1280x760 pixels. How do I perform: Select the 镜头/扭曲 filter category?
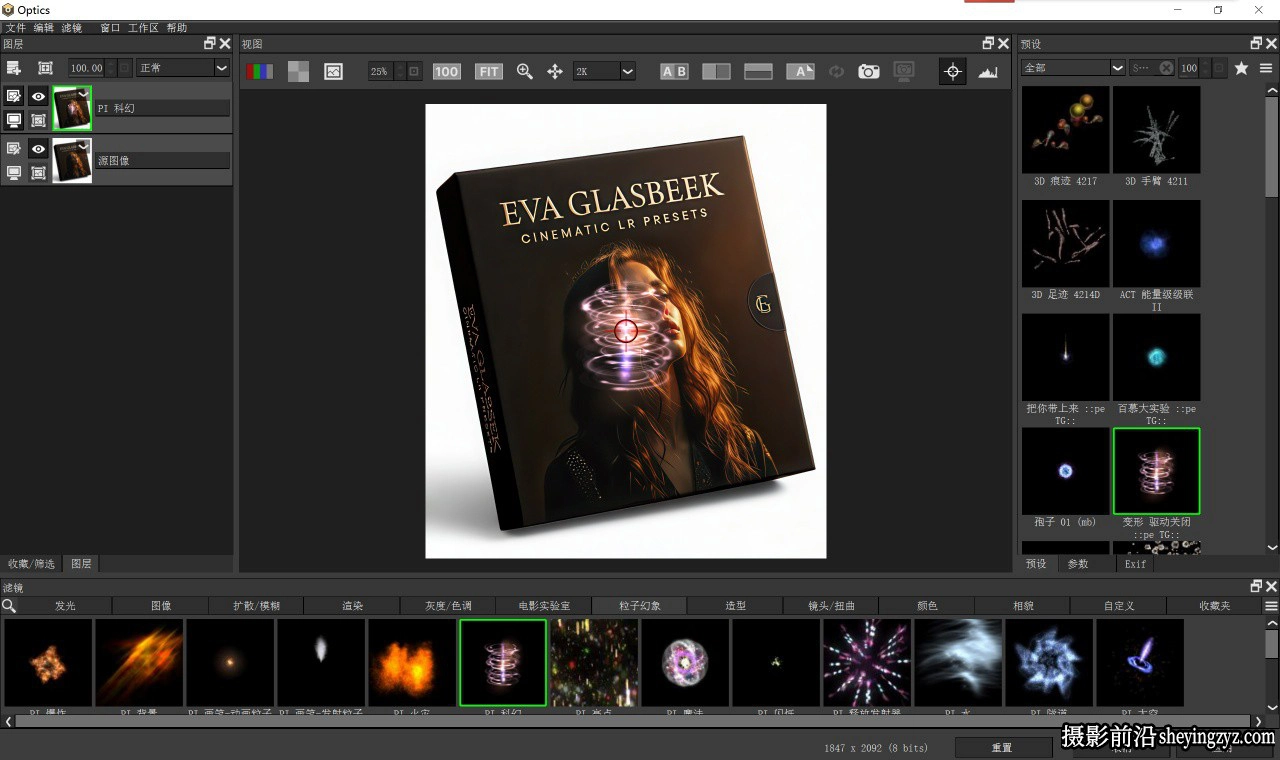(832, 606)
